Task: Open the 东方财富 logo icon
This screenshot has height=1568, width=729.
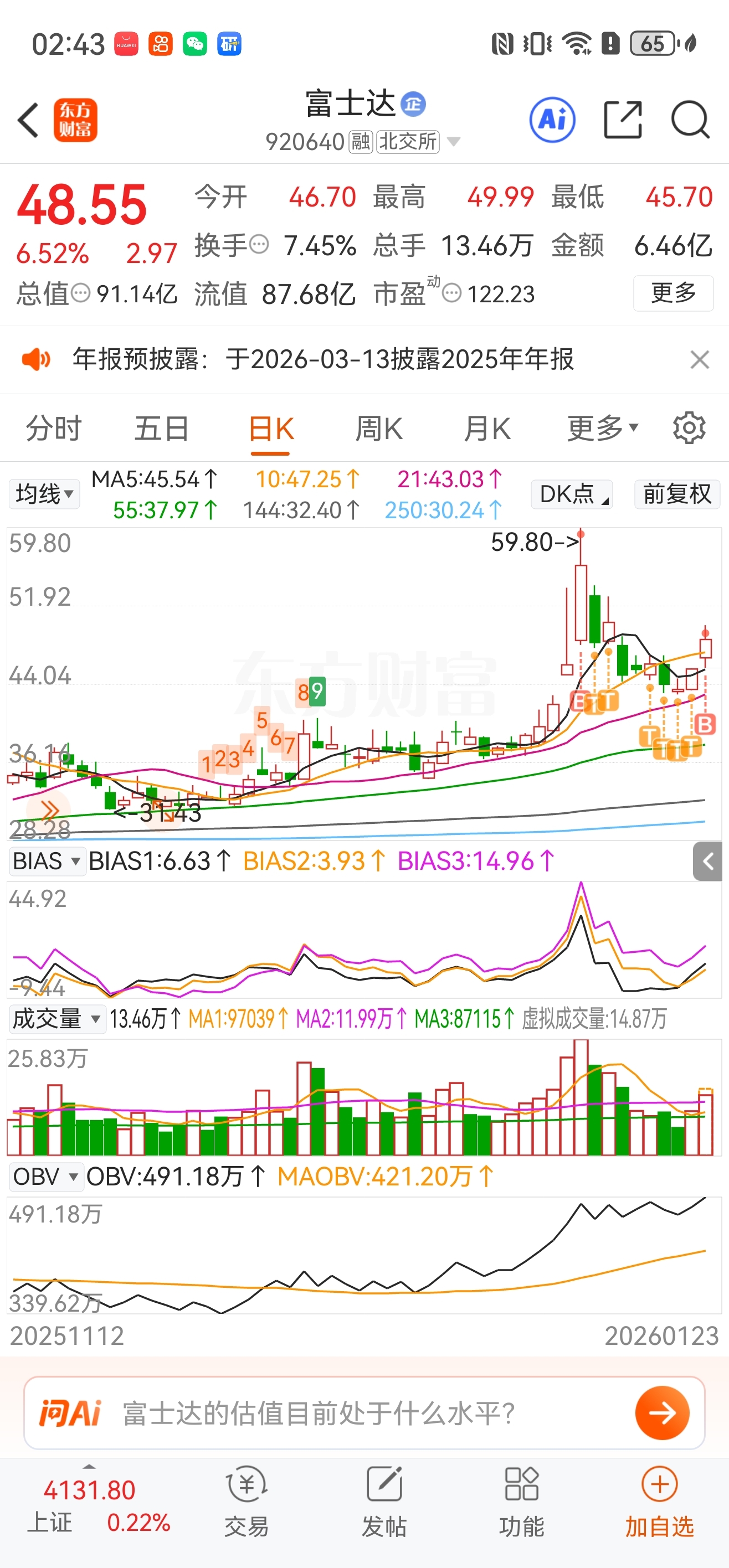Action: pyautogui.click(x=75, y=120)
